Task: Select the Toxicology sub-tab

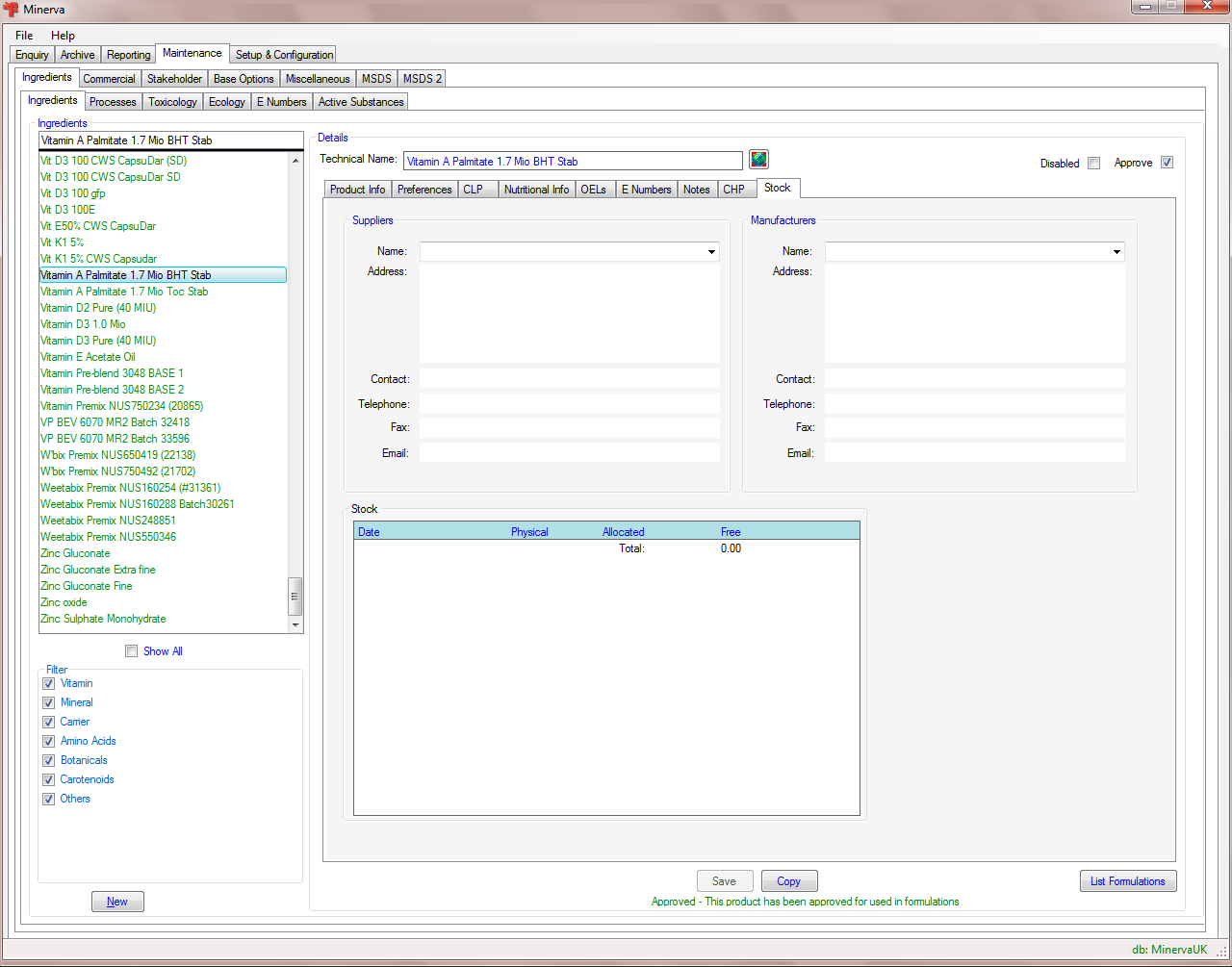Action: point(172,102)
